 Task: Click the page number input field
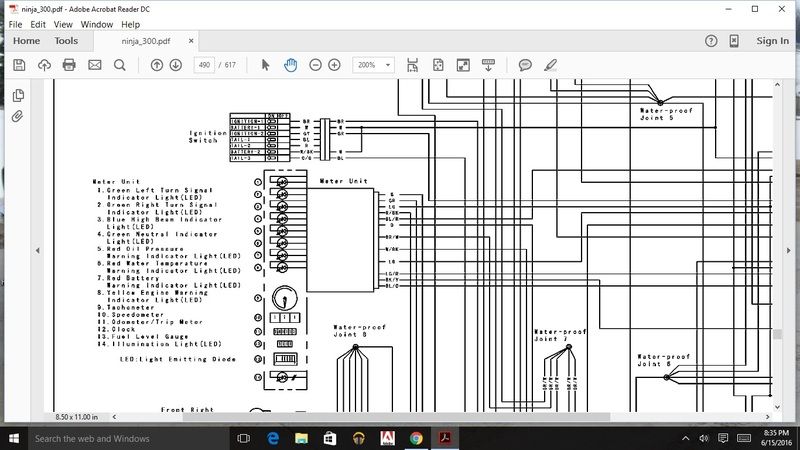pyautogui.click(x=206, y=65)
